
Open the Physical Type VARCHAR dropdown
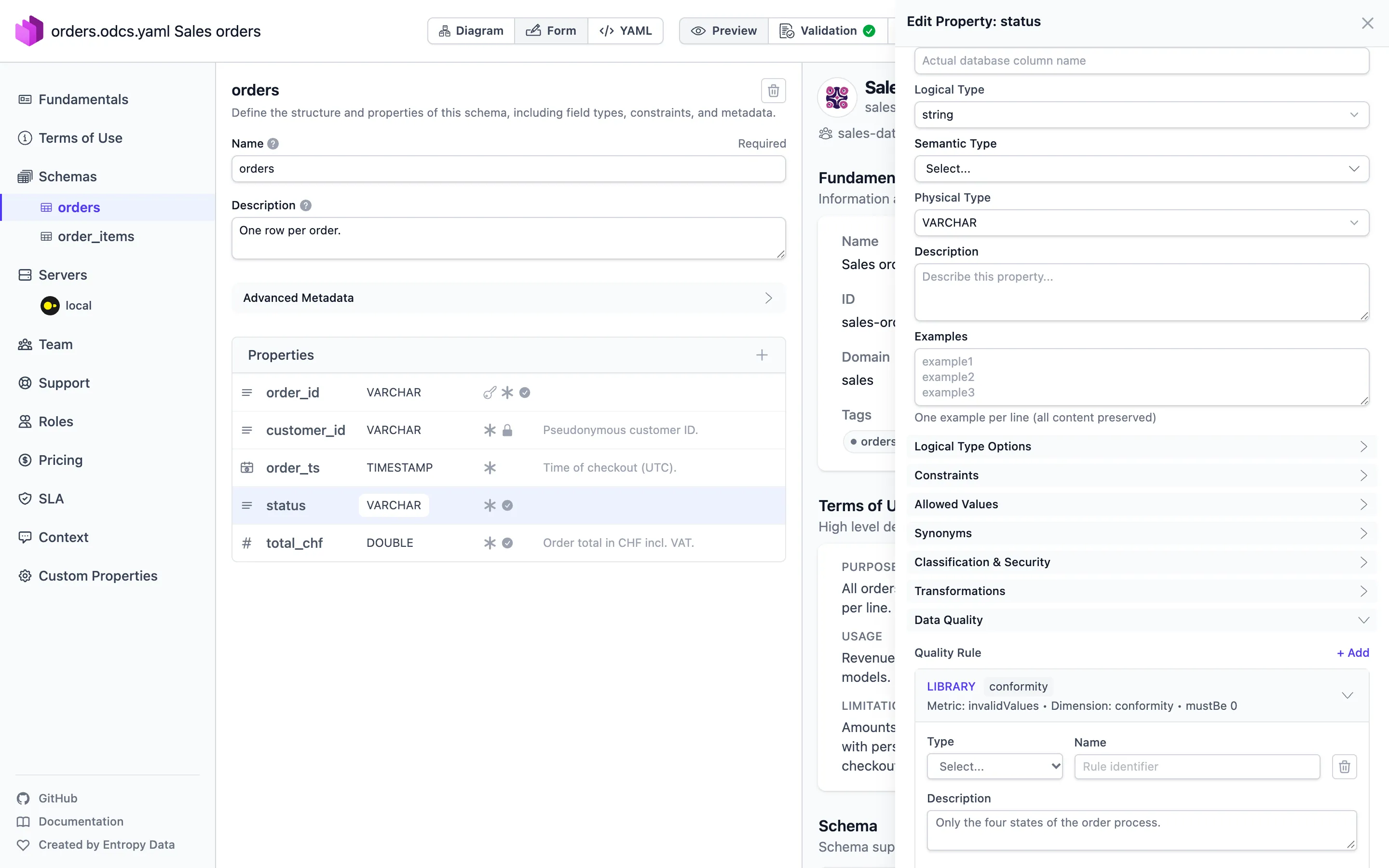pyautogui.click(x=1141, y=223)
